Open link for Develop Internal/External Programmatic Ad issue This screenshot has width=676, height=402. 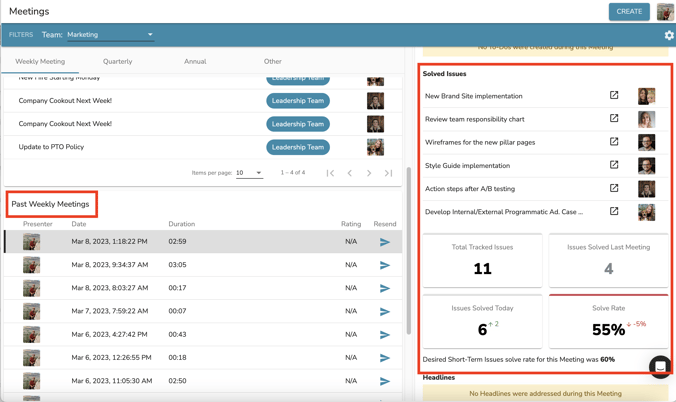point(614,211)
